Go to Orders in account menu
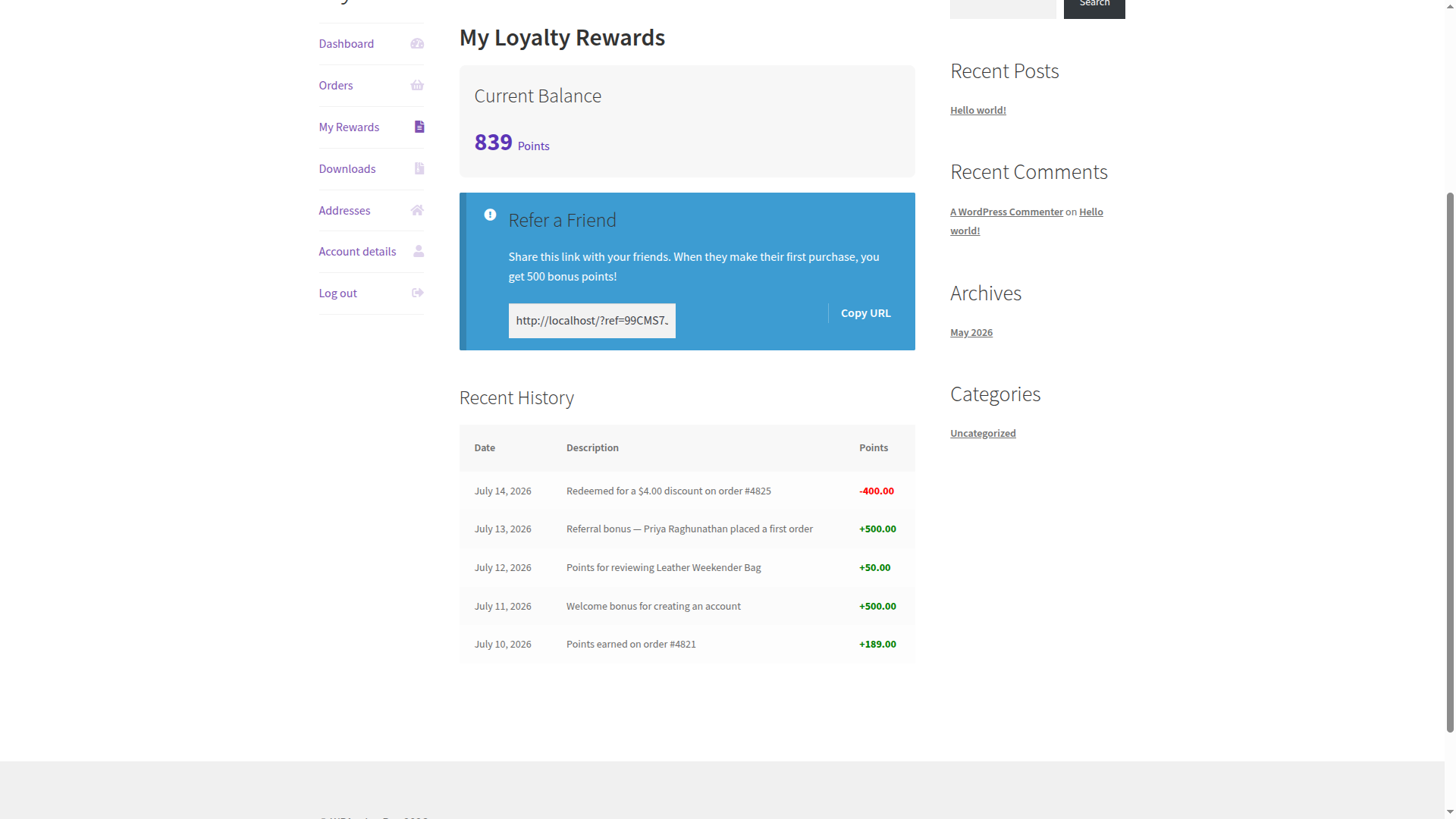The image size is (1456, 819). click(x=336, y=86)
